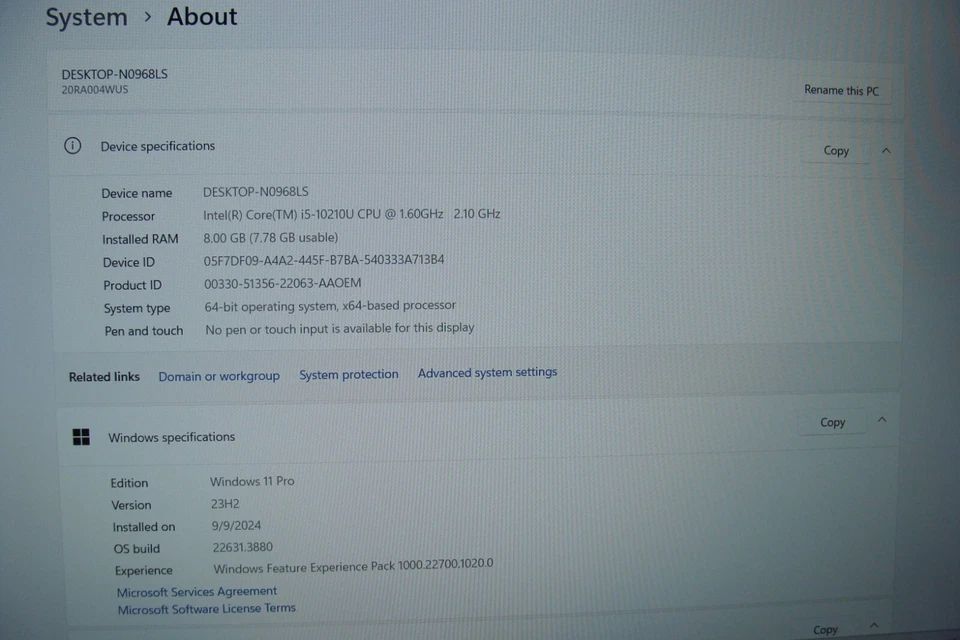Open Advanced system settings link

click(487, 372)
